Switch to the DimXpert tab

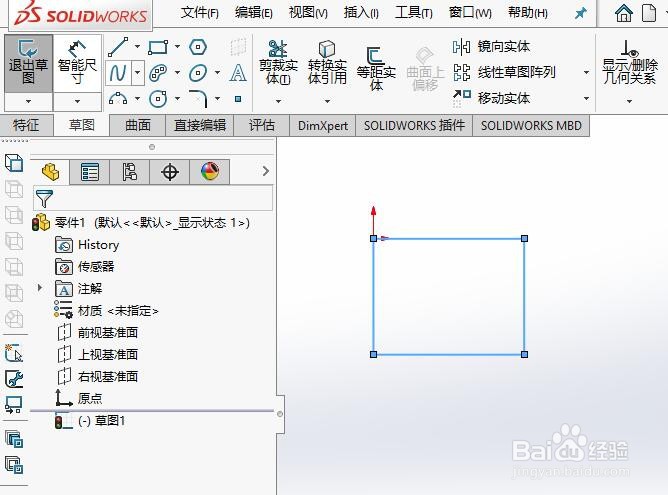tap(322, 125)
